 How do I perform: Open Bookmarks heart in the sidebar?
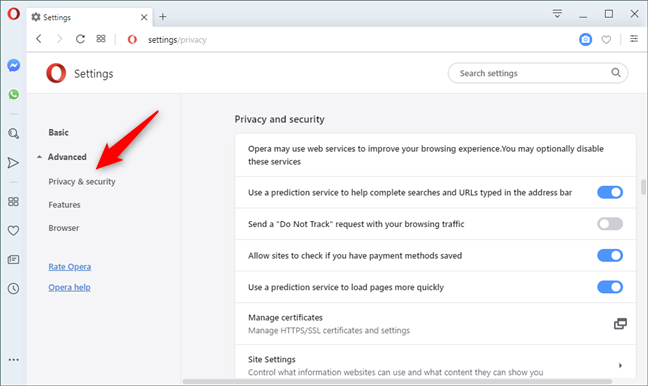[x=13, y=231]
